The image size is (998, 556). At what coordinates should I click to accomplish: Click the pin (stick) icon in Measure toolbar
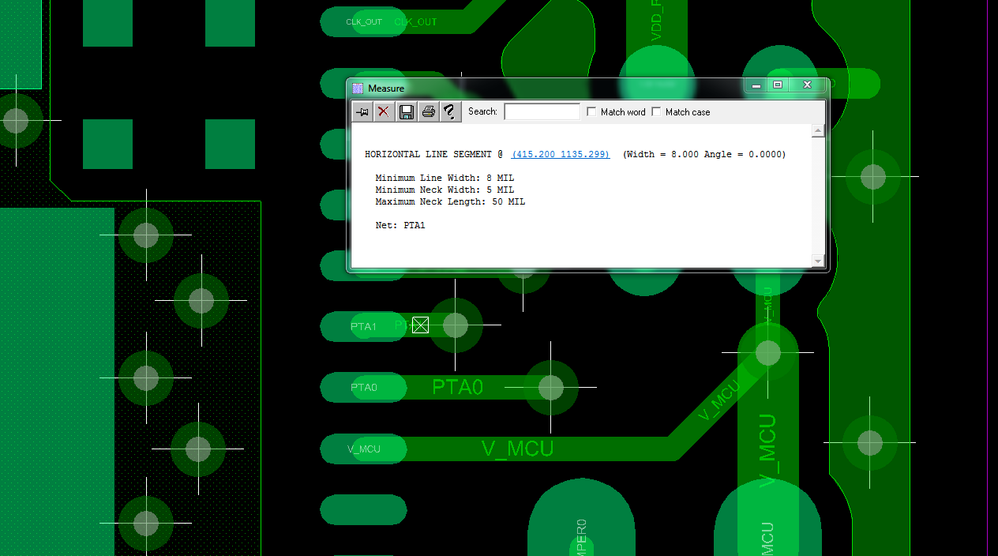pos(362,112)
